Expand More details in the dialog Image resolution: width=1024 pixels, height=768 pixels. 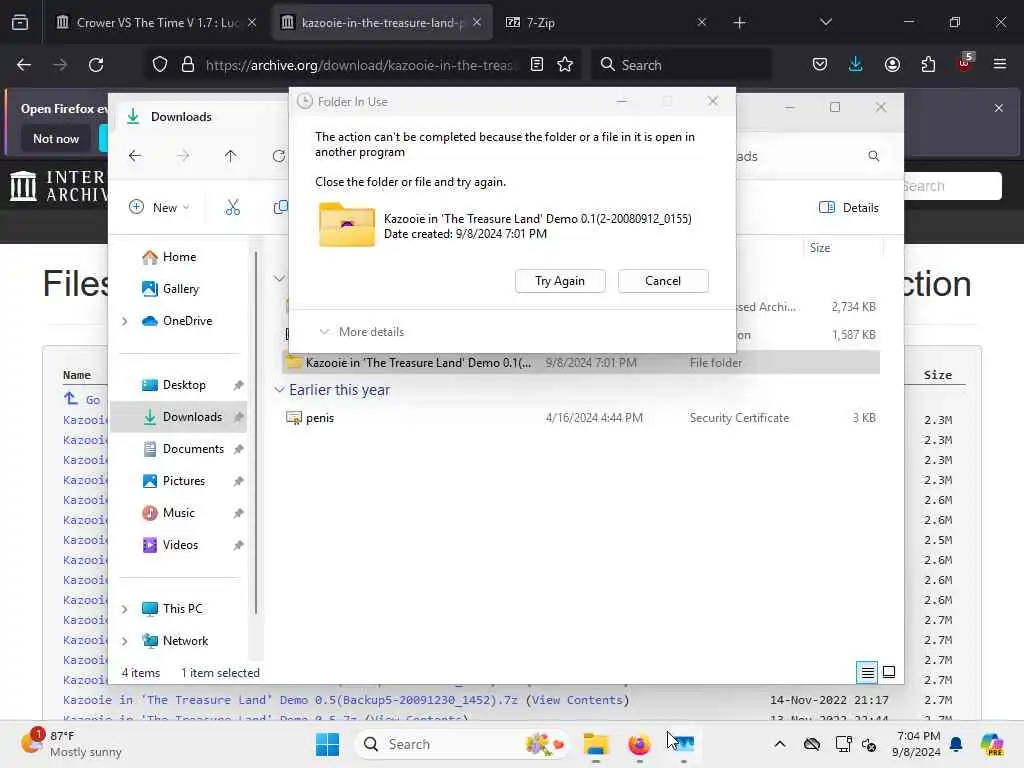(361, 332)
